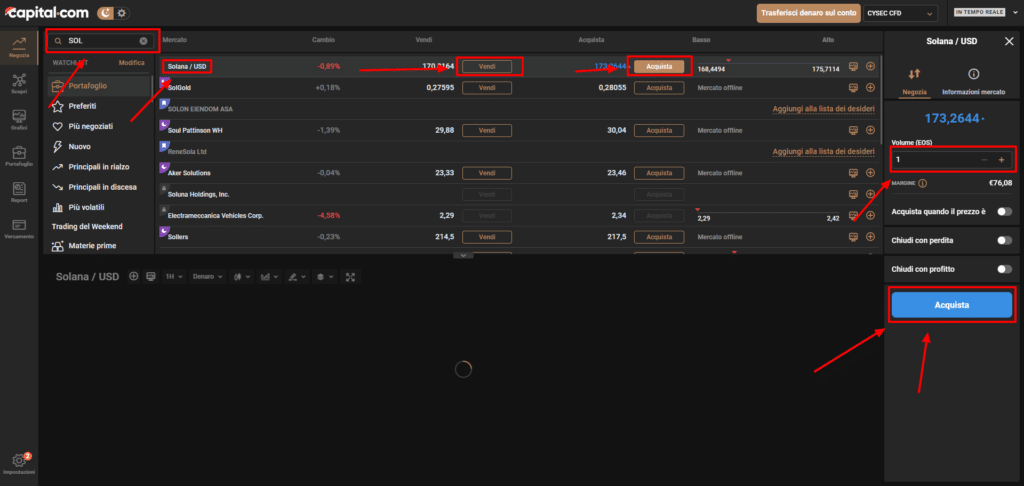Open detached chart window from chart toolbar
This screenshot has width=1024, height=486.
pyautogui.click(x=151, y=276)
